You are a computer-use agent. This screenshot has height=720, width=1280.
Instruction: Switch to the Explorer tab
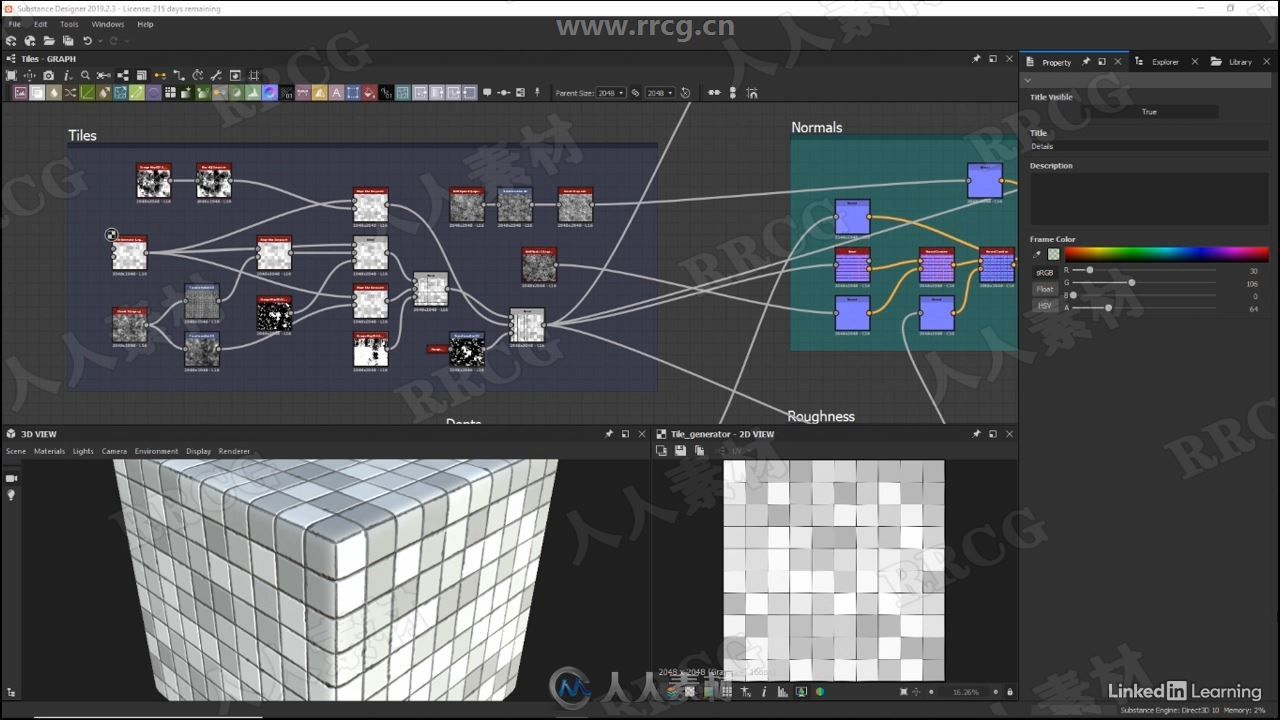(1165, 62)
